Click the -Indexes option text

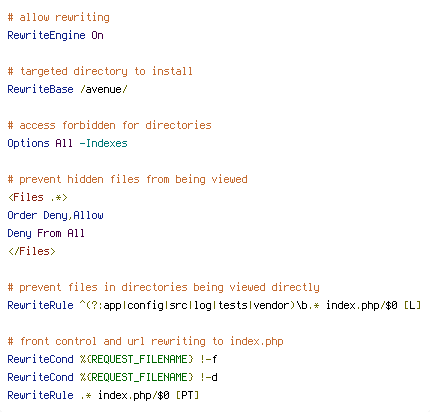[103, 143]
